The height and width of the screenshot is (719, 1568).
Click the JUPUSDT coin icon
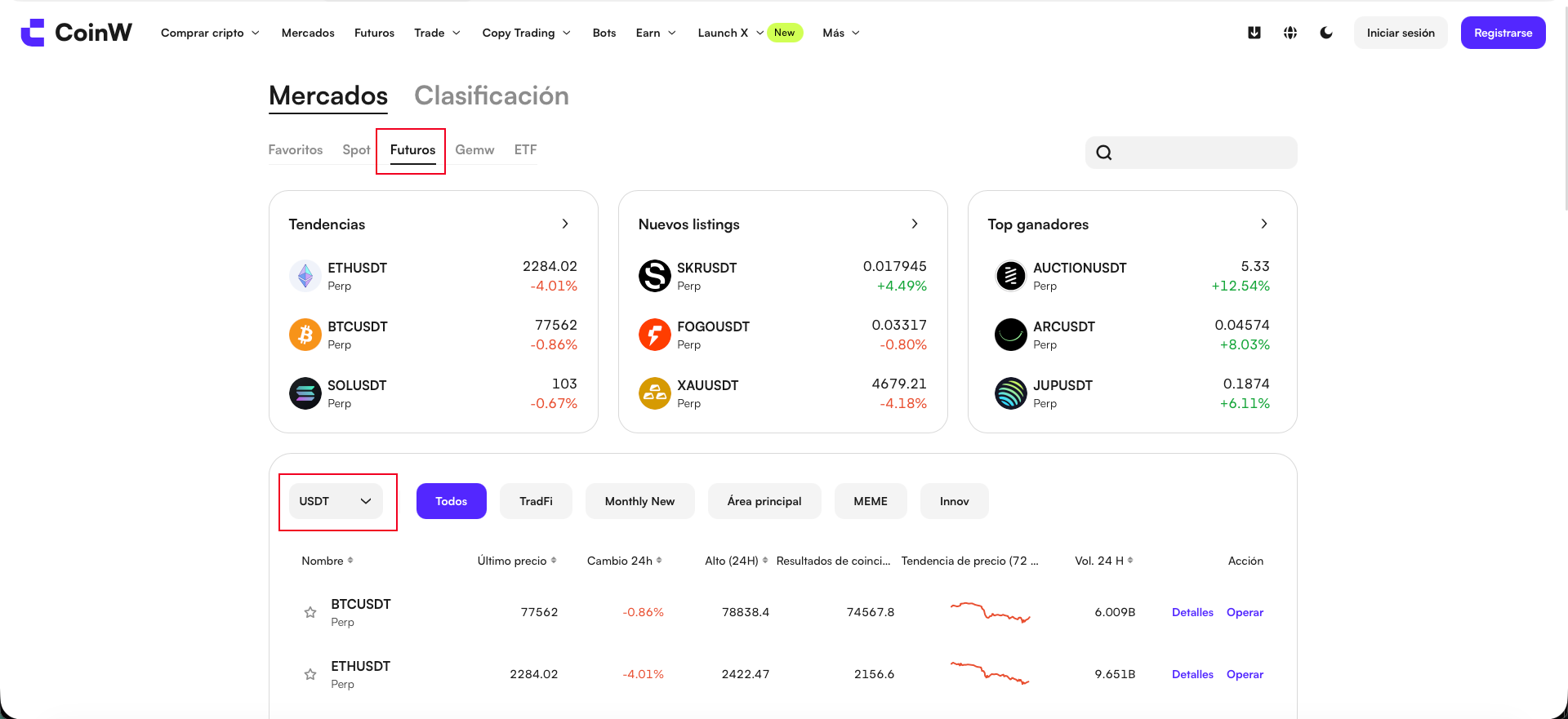click(1011, 393)
